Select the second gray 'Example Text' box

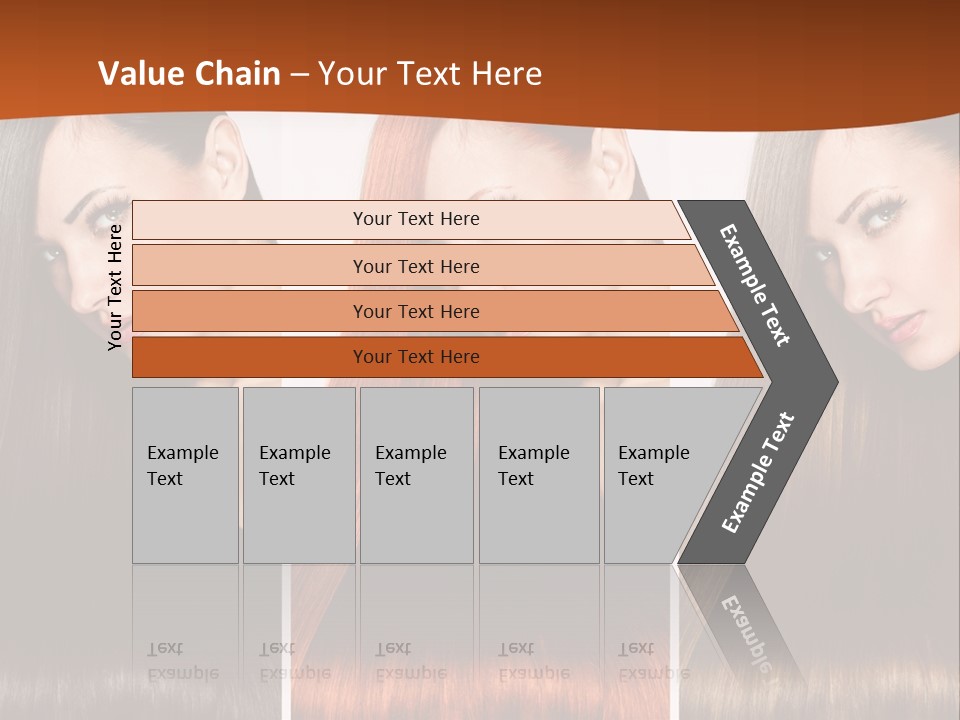coord(299,475)
